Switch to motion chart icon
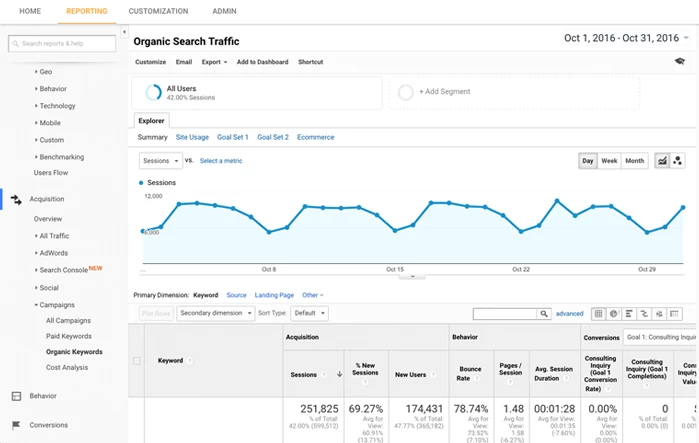This screenshot has width=699, height=443. pos(678,161)
